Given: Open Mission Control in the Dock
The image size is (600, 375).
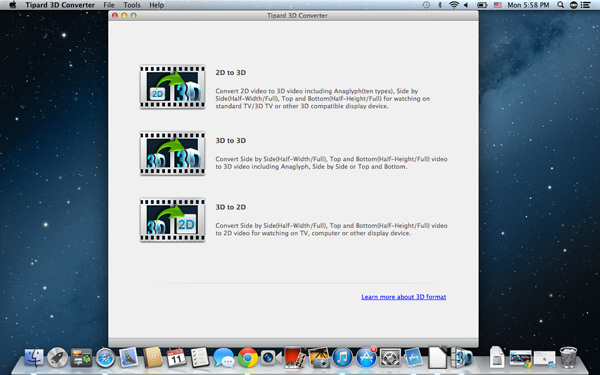Looking at the screenshot, I should 81,358.
